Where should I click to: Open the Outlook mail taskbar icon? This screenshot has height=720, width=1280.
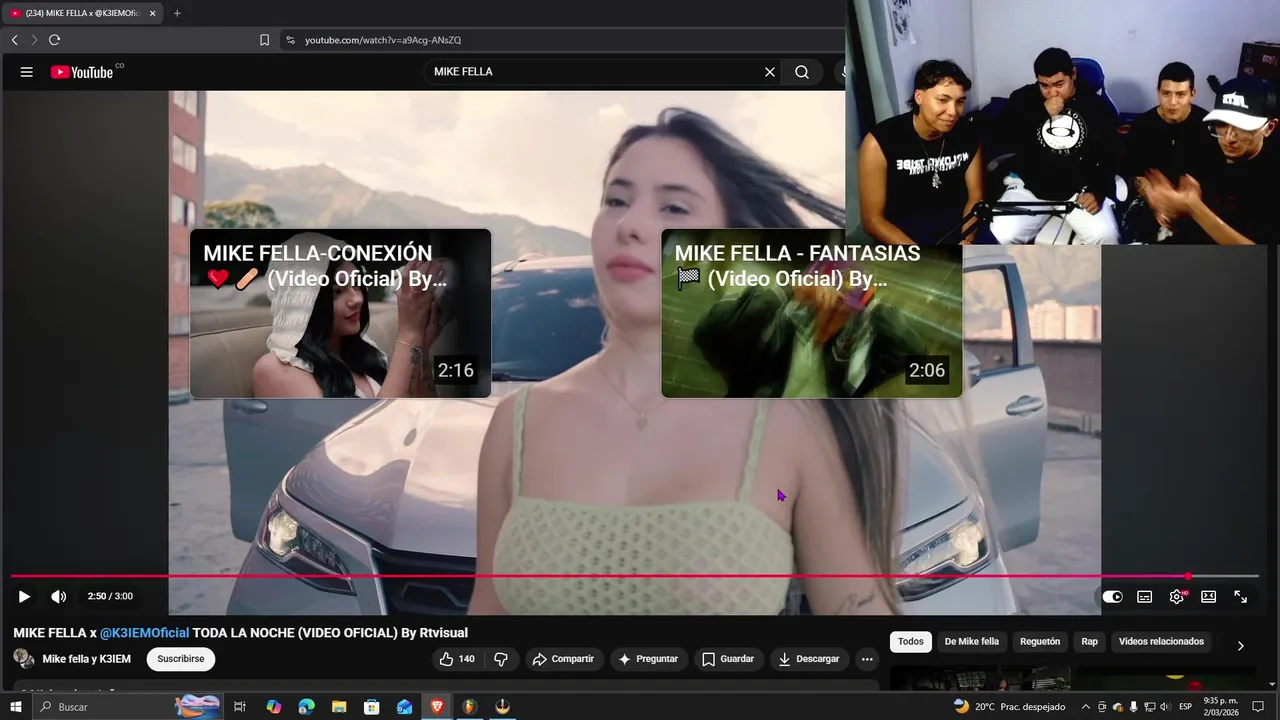[x=404, y=707]
